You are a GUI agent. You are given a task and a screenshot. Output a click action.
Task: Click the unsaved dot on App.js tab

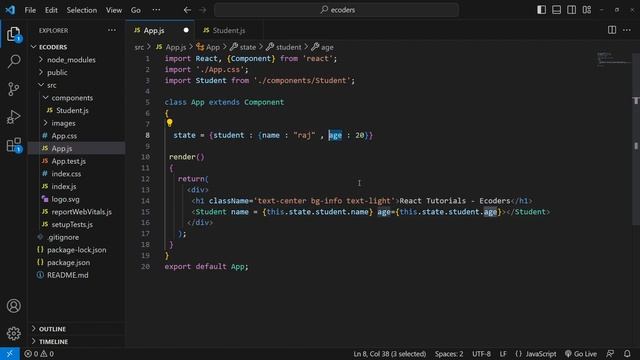(186, 30)
